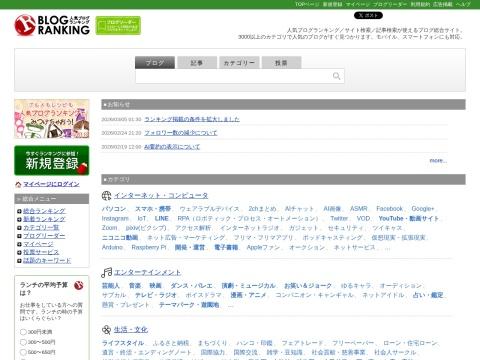Image resolution: width=480 pixels, height=360 pixels.
Task: Click the 電子書籍 category link
Action: [x=226, y=247]
